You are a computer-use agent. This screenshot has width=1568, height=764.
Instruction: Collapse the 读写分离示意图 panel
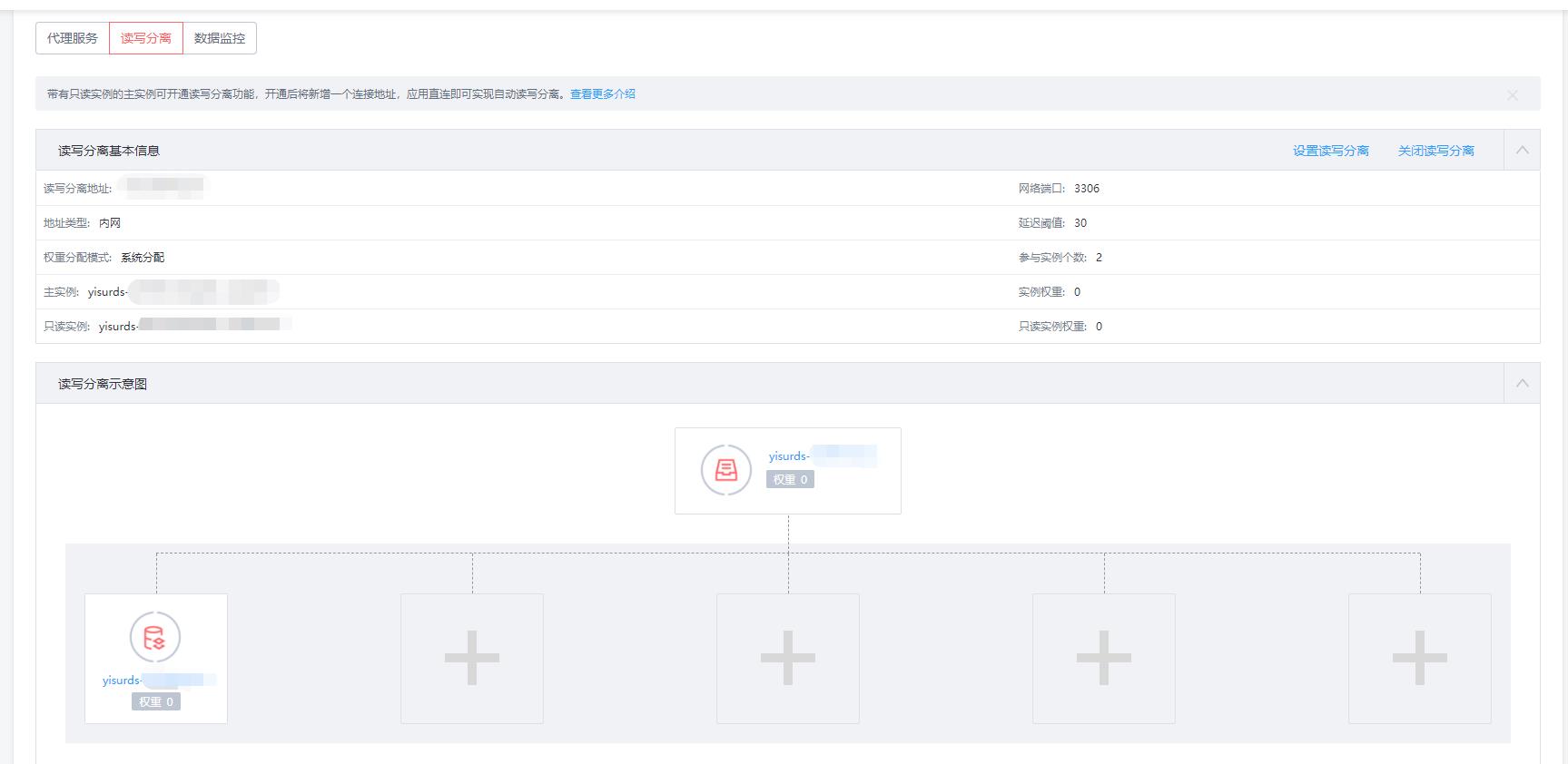[1523, 383]
